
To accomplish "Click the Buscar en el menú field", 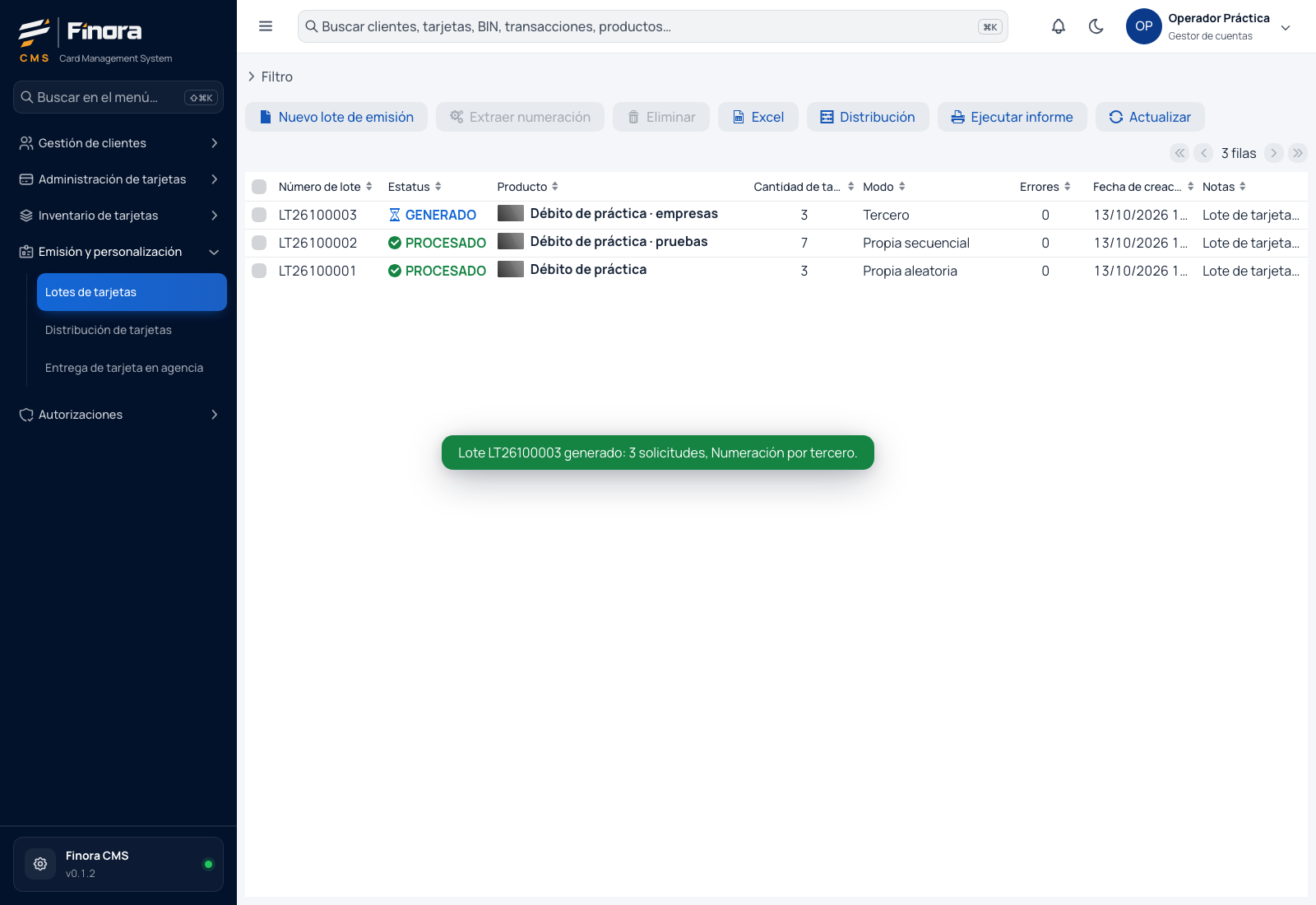I will (118, 97).
